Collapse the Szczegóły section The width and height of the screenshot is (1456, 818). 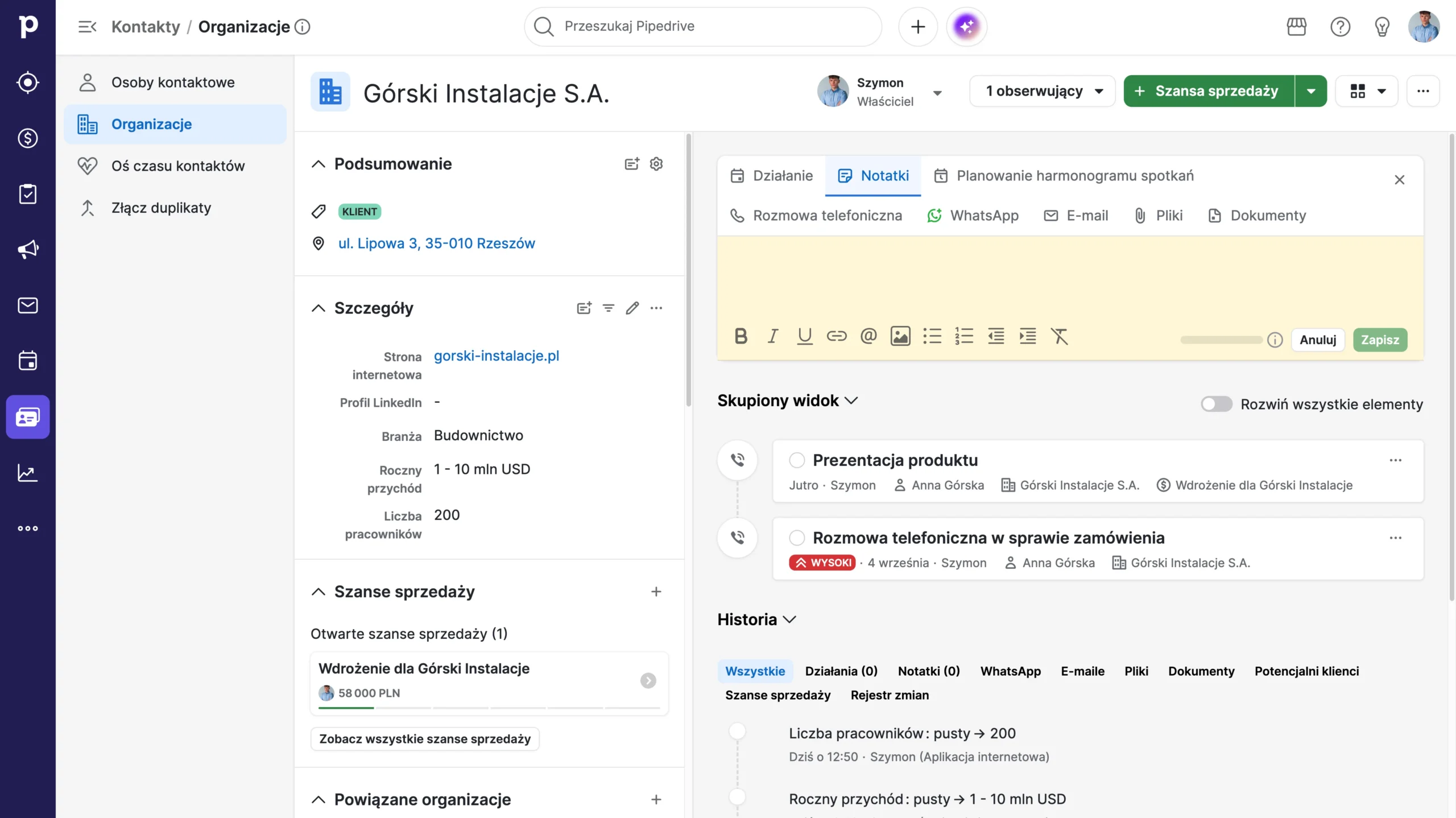318,308
